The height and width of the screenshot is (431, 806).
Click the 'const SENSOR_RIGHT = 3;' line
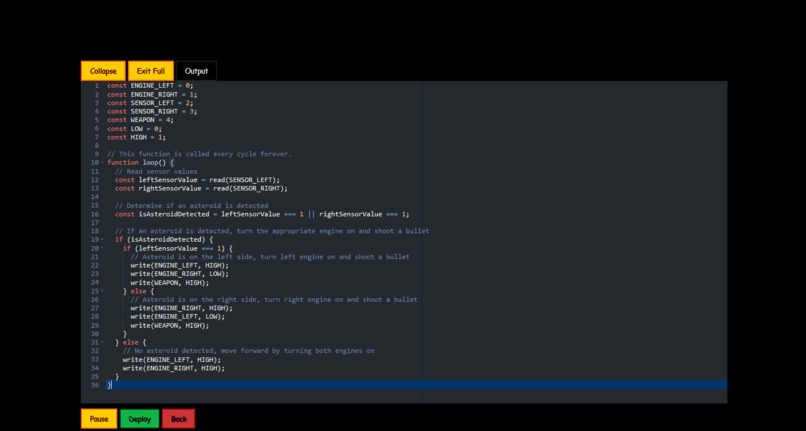pos(152,111)
